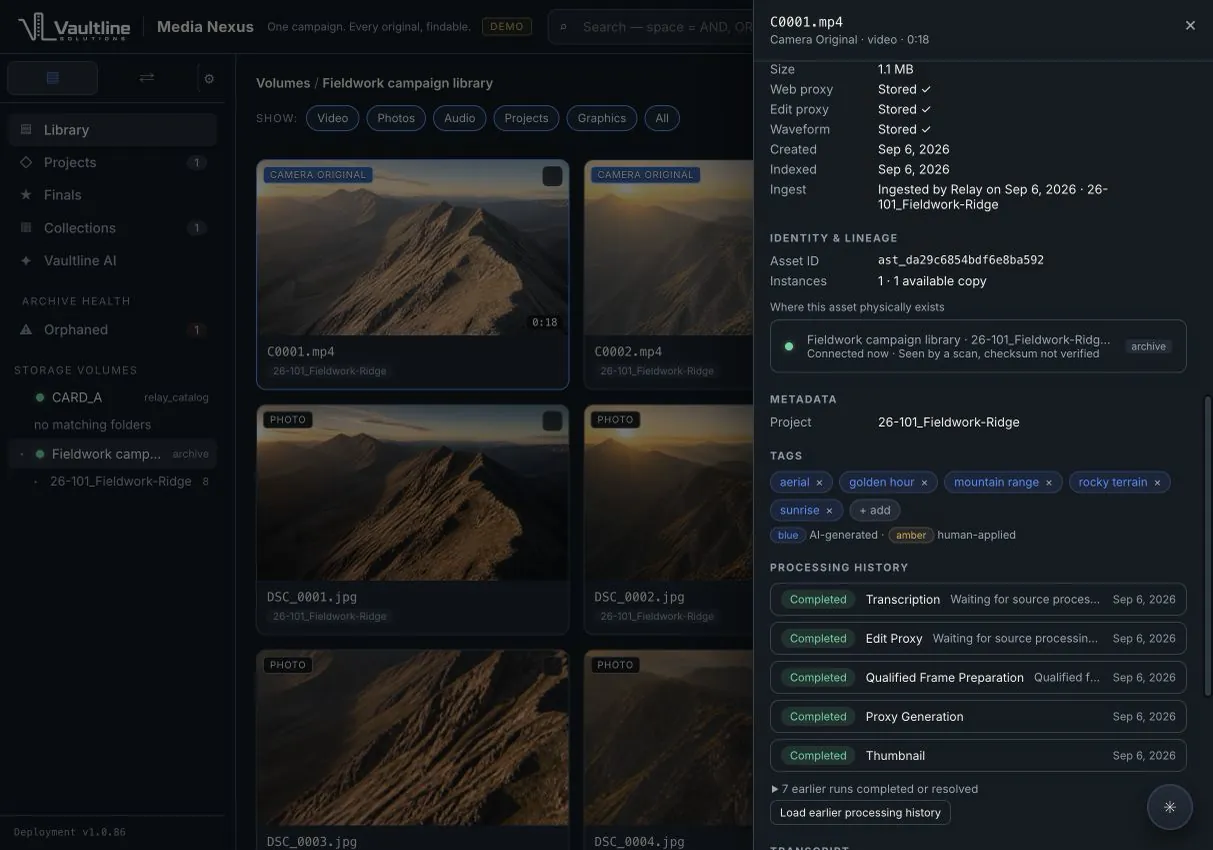Viewport: 1213px width, 850px height.
Task: Open Vaultline AI in the sidebar
Action: pos(112,260)
